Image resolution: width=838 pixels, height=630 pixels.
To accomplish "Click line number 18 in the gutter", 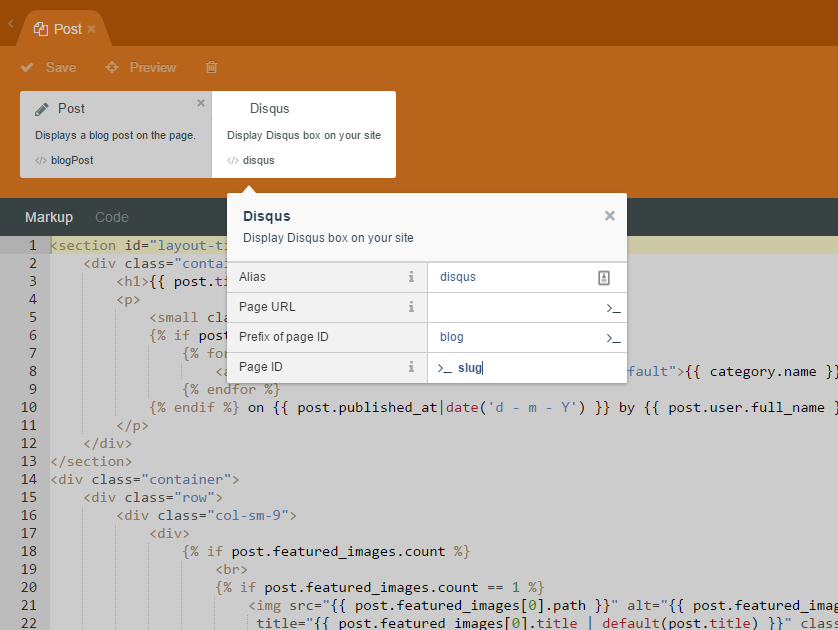I will [x=29, y=551].
